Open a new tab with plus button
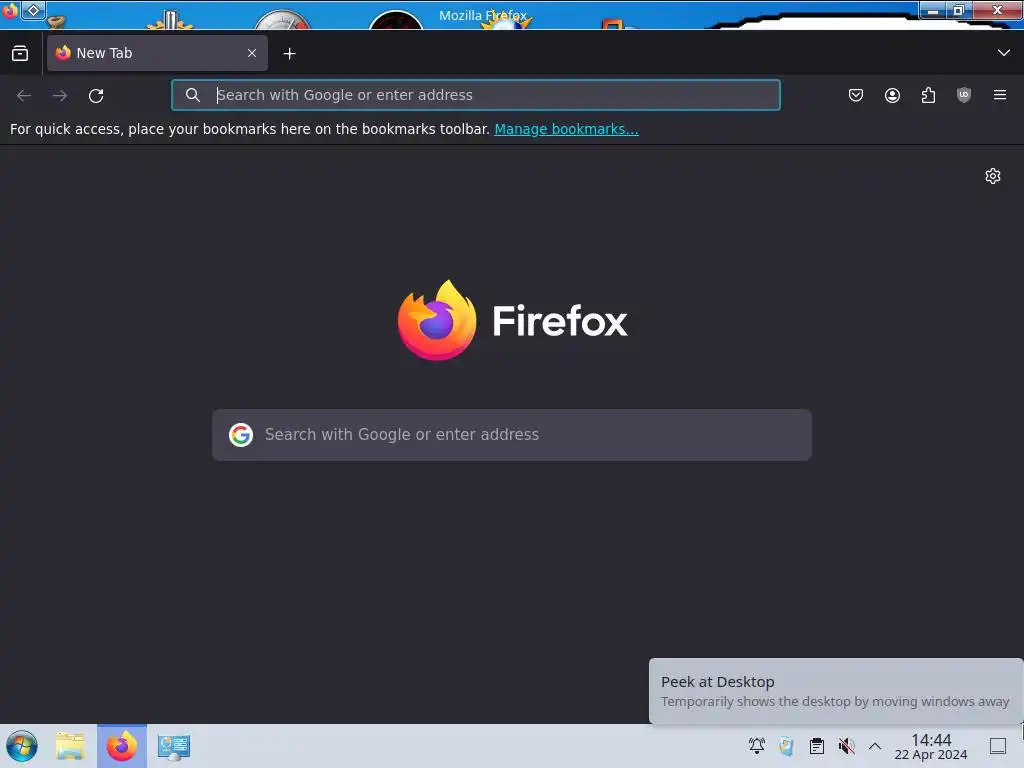The image size is (1024, 768). point(289,54)
